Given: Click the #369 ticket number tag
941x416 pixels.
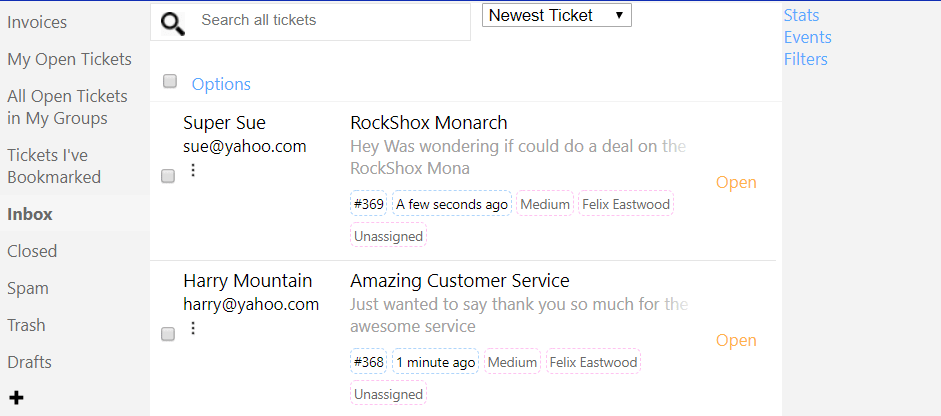Looking at the screenshot, I should coord(369,204).
